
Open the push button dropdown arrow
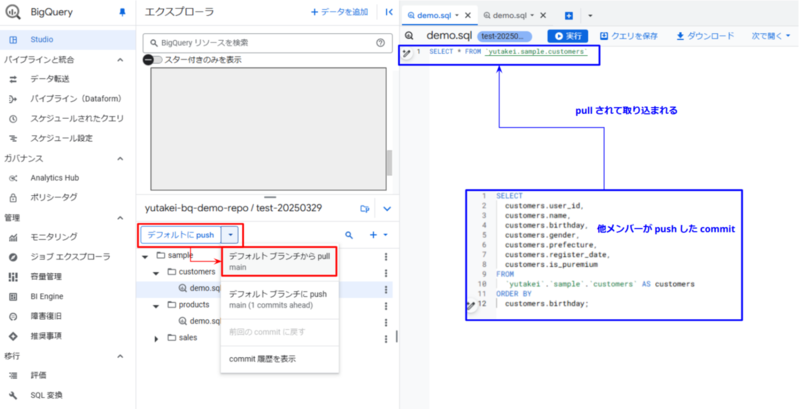click(x=231, y=235)
